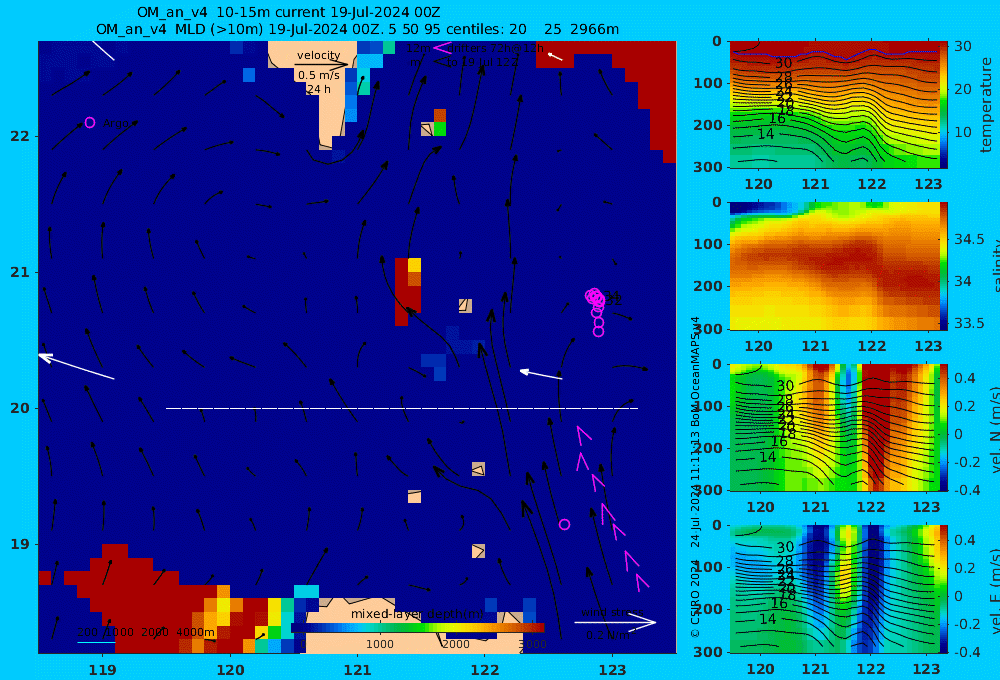1000x680 pixels.
Task: Click the 'drifters 72h@12h' legend text
Action: 495,48
